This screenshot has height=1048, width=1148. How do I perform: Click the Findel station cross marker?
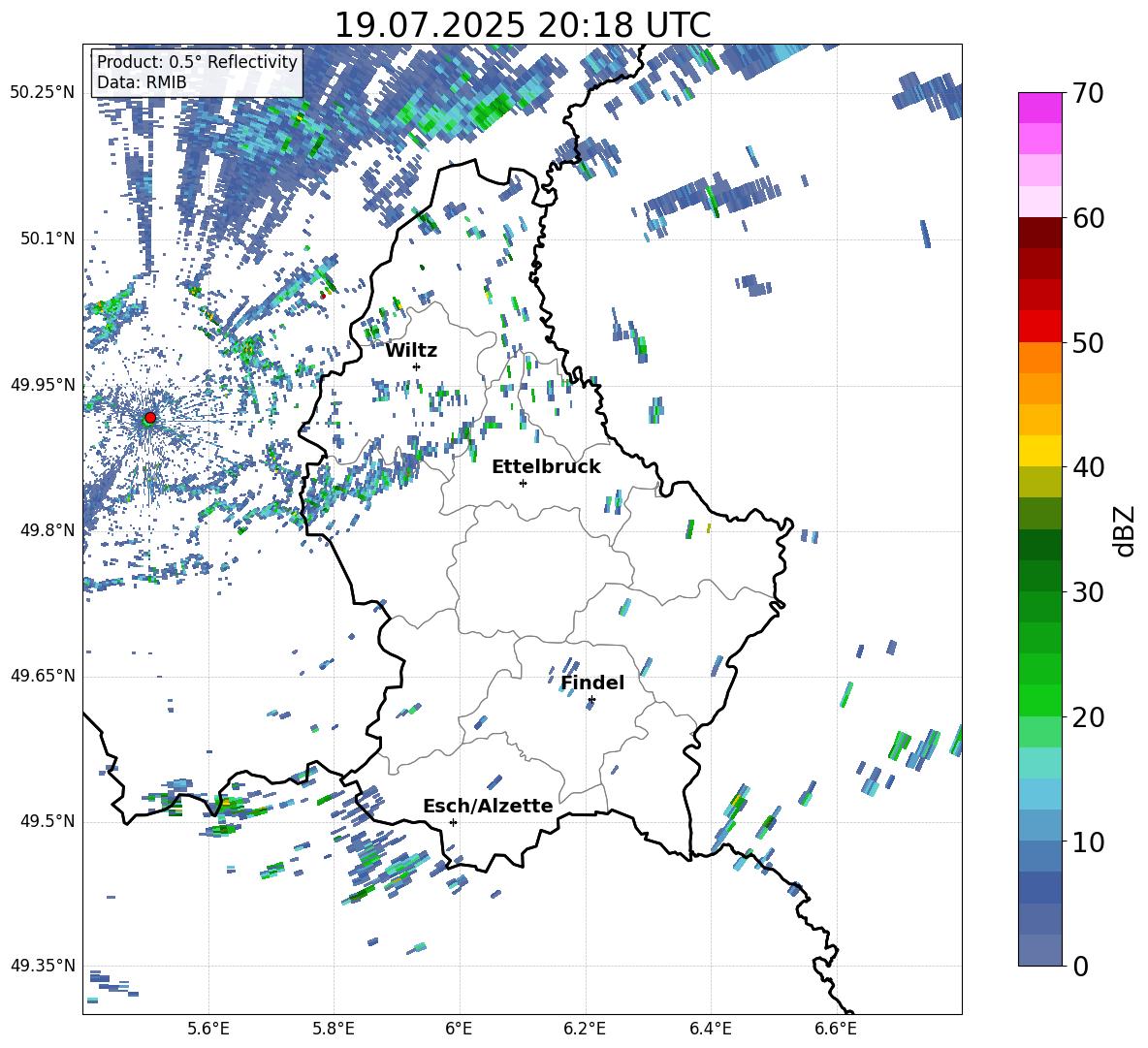(591, 700)
